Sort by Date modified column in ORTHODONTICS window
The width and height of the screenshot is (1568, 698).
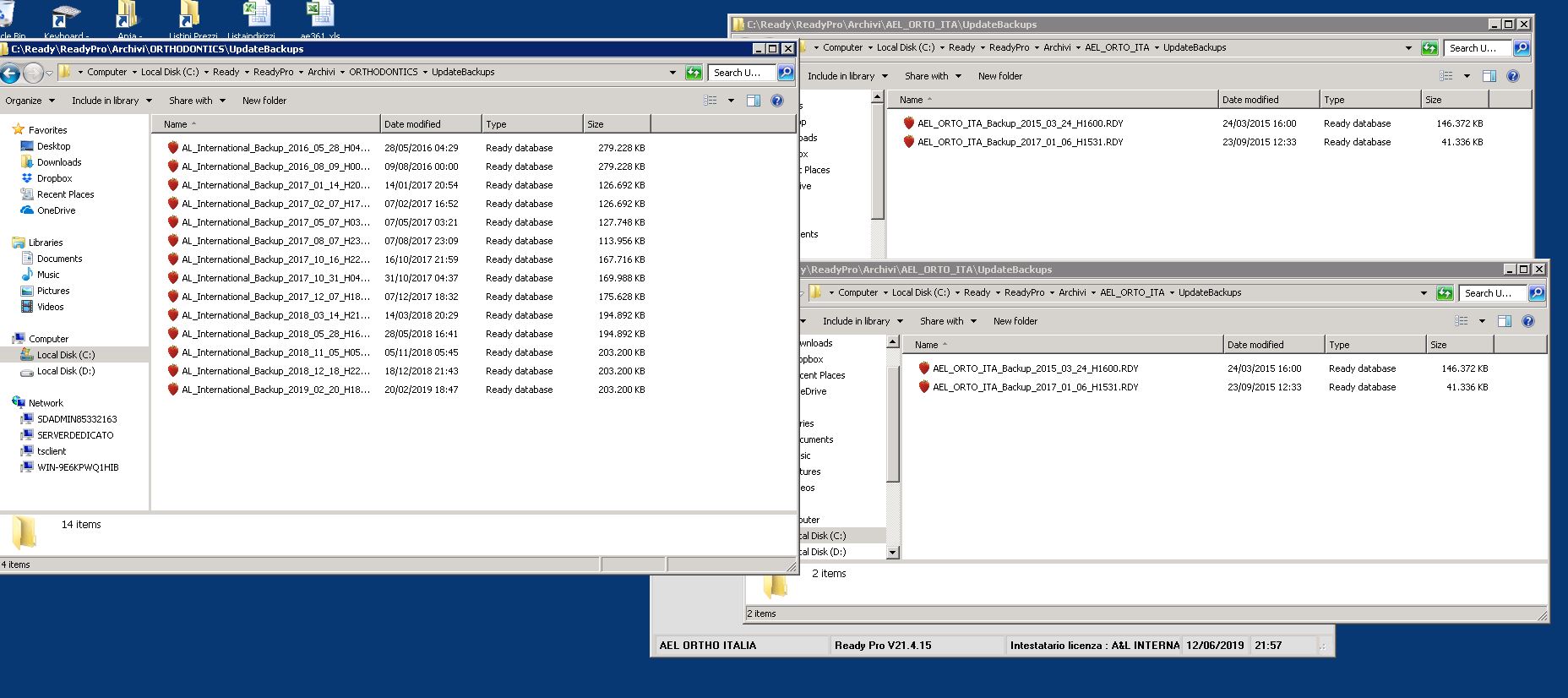(x=431, y=124)
